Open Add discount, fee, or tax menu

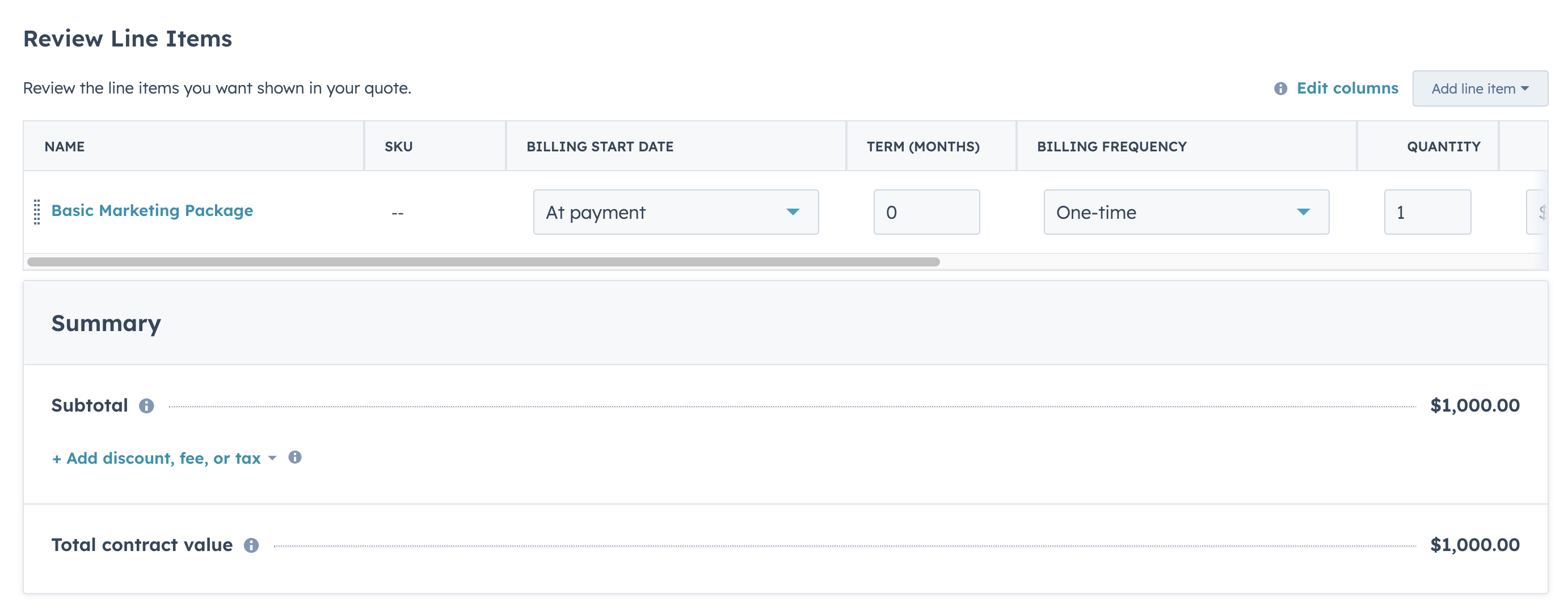tap(164, 458)
